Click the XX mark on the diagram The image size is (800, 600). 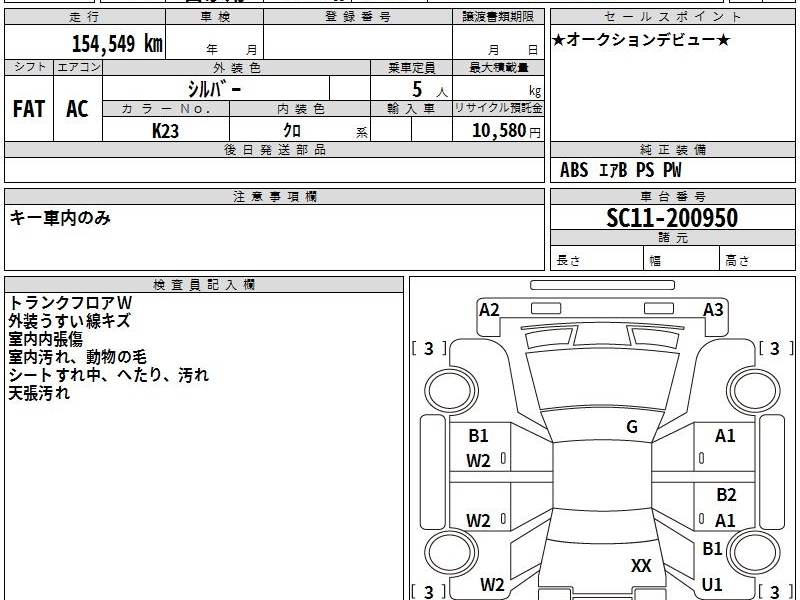pos(641,566)
